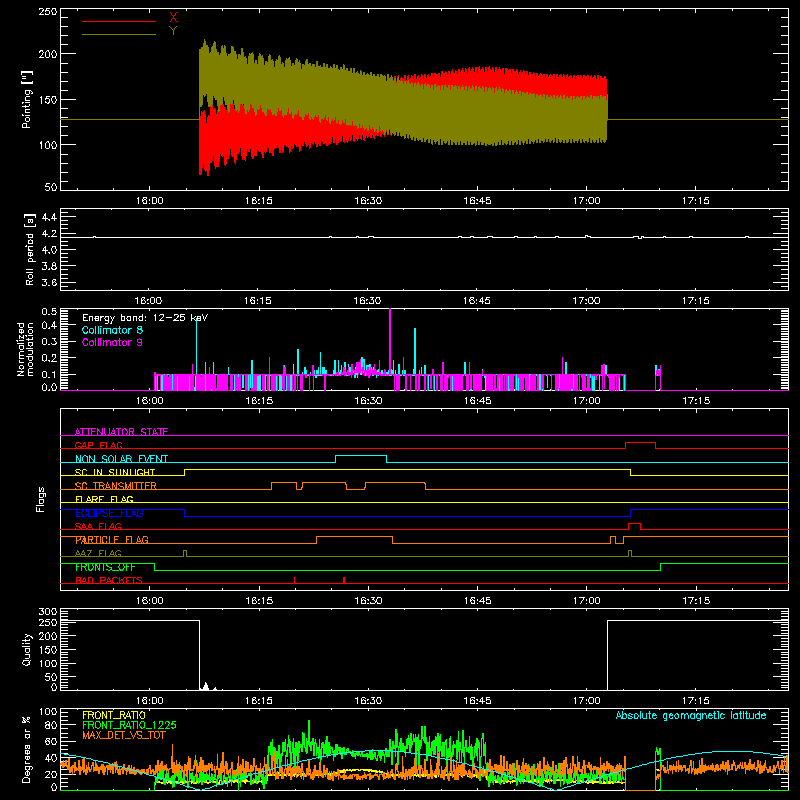Click the 16:45 tick label under Flags plot
This screenshot has height=800, width=800.
pyautogui.click(x=477, y=601)
